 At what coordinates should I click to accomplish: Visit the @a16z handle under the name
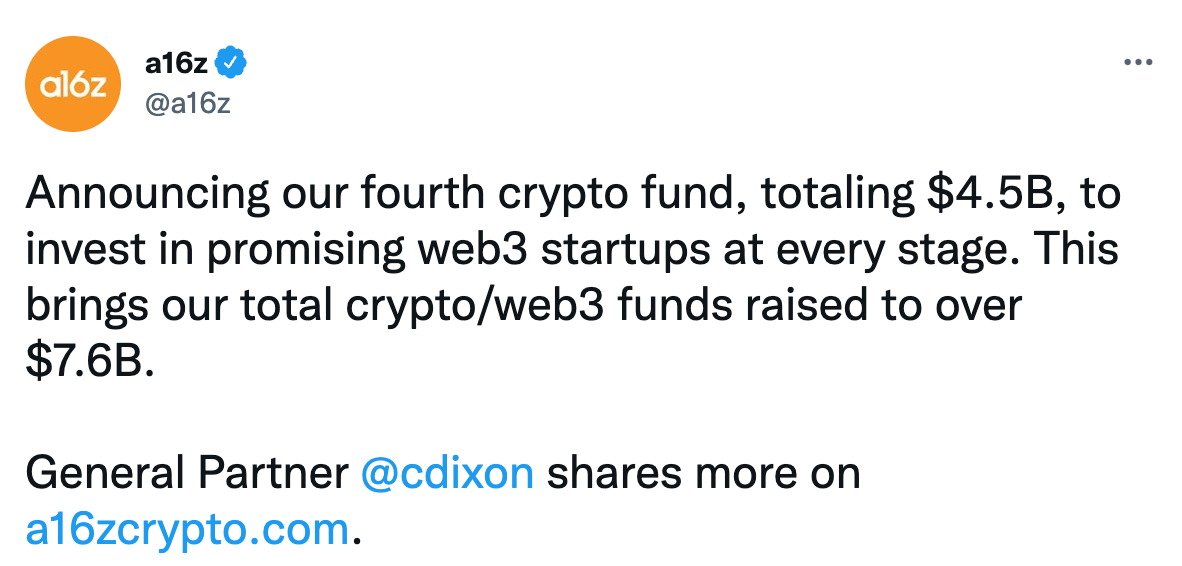coord(187,104)
